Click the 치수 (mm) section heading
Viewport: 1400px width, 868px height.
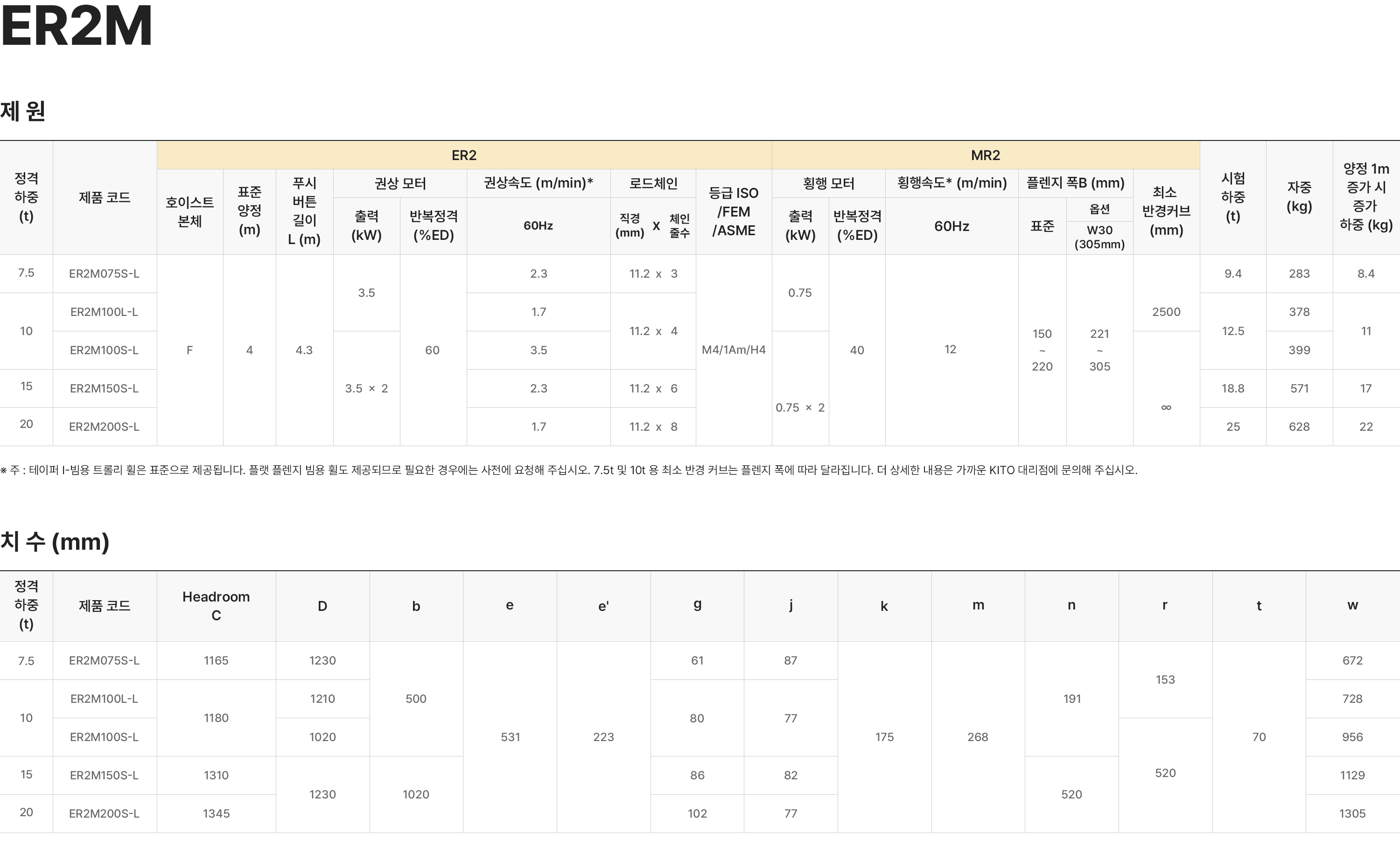55,541
